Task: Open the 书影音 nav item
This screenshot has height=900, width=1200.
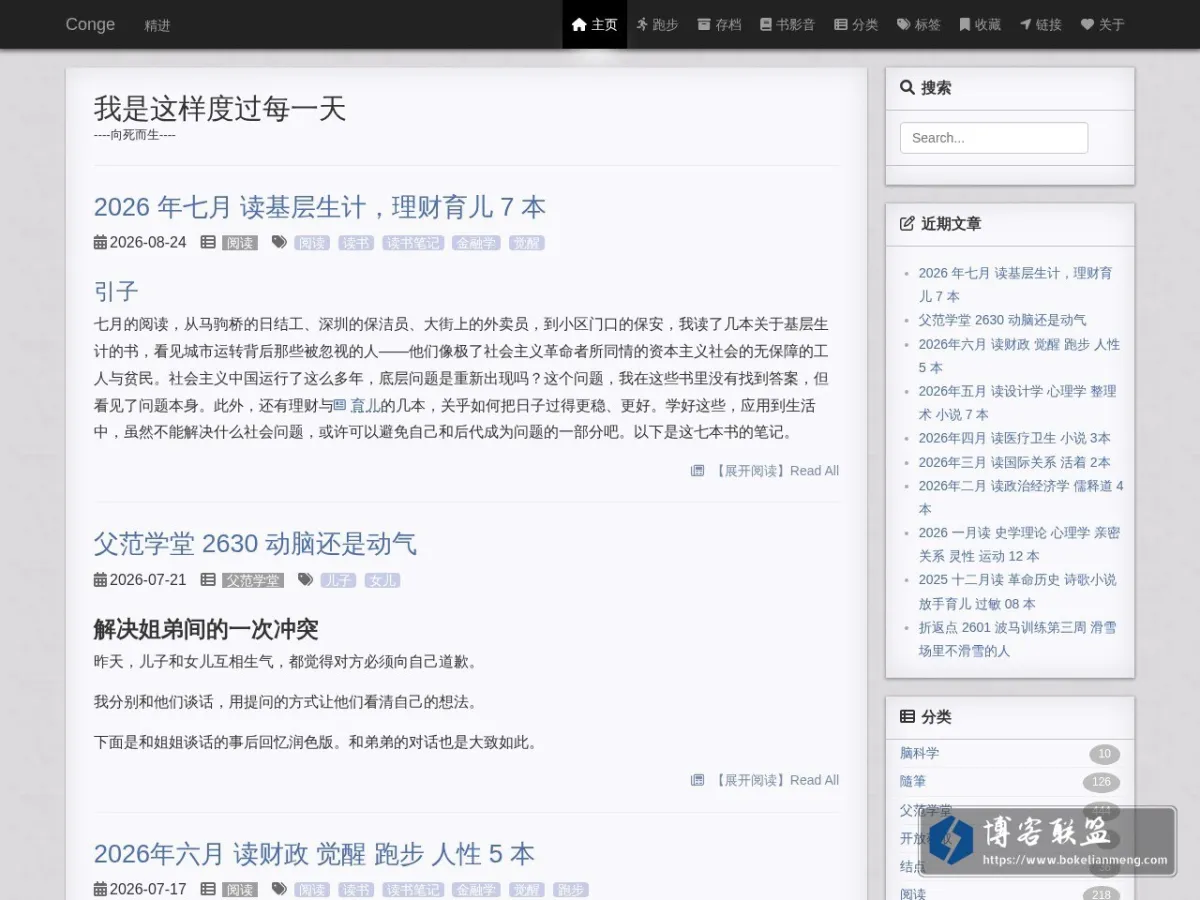Action: (x=788, y=24)
